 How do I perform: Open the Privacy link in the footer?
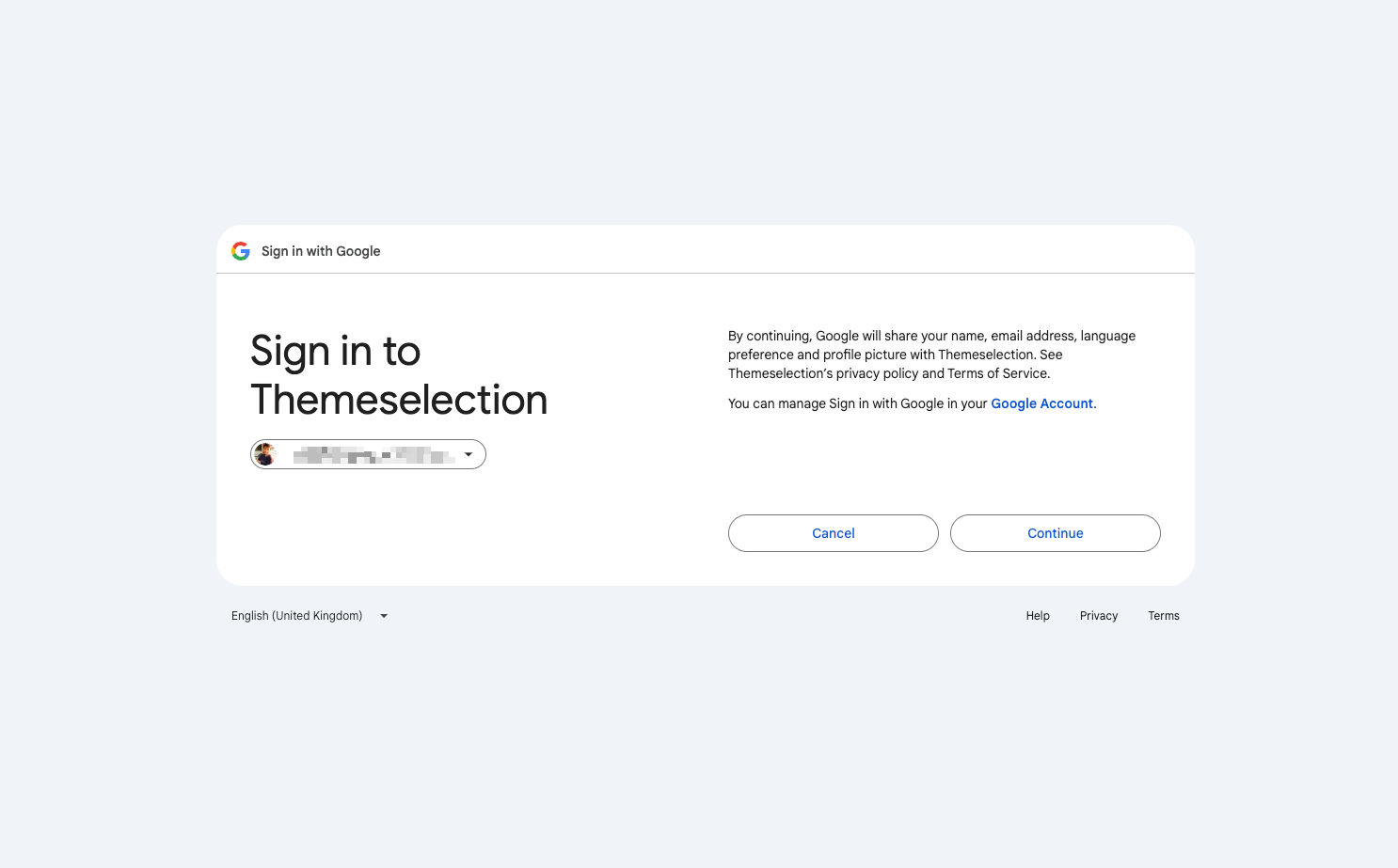click(x=1099, y=616)
